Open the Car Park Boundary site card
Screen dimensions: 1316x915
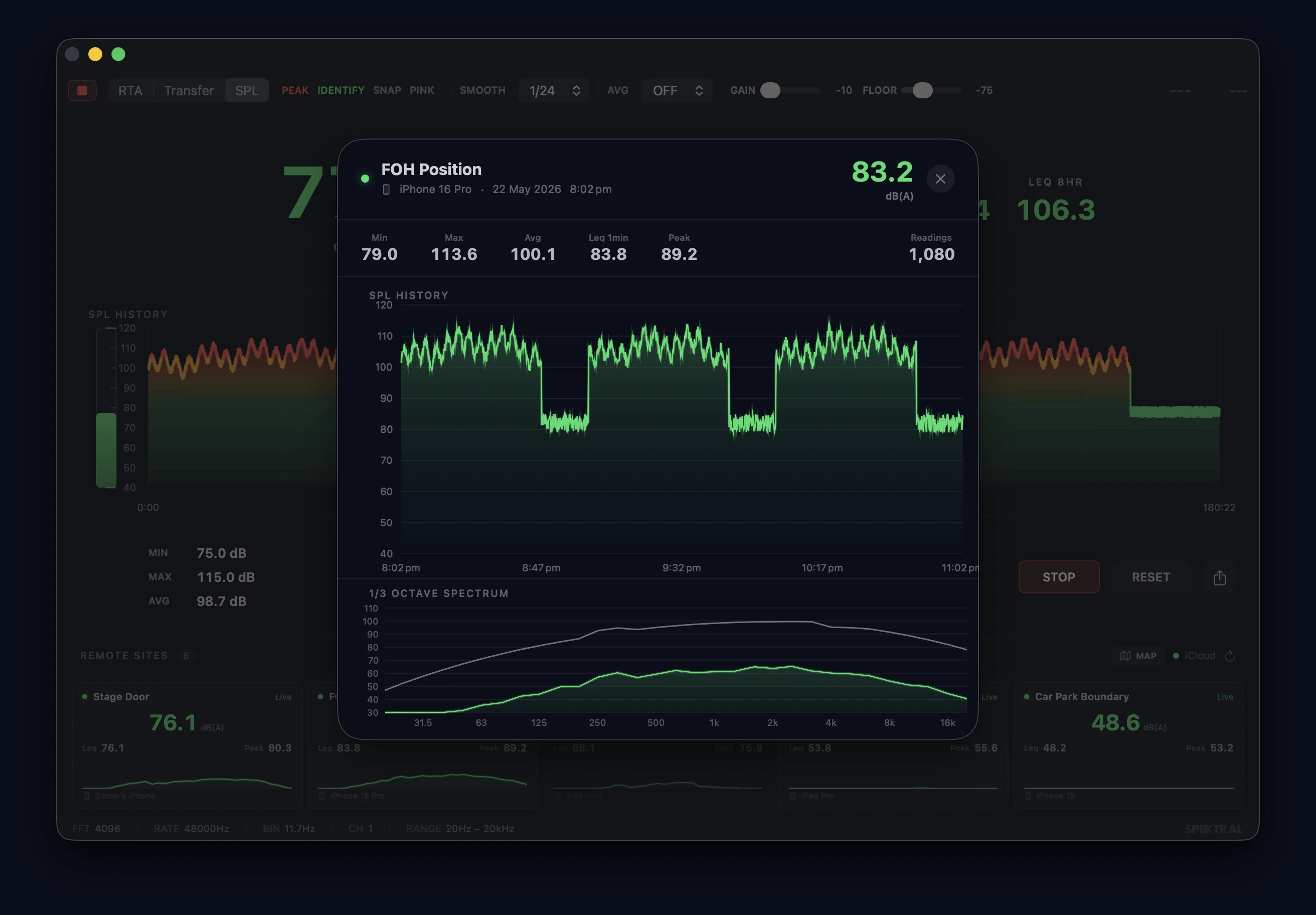1128,745
